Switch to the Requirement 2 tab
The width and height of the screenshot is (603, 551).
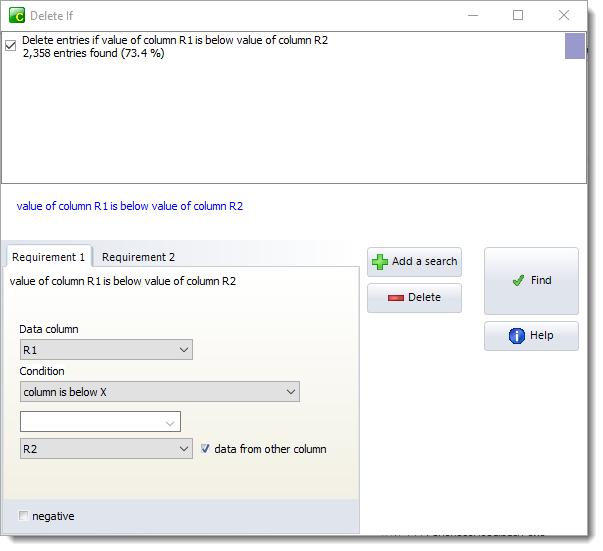(138, 257)
